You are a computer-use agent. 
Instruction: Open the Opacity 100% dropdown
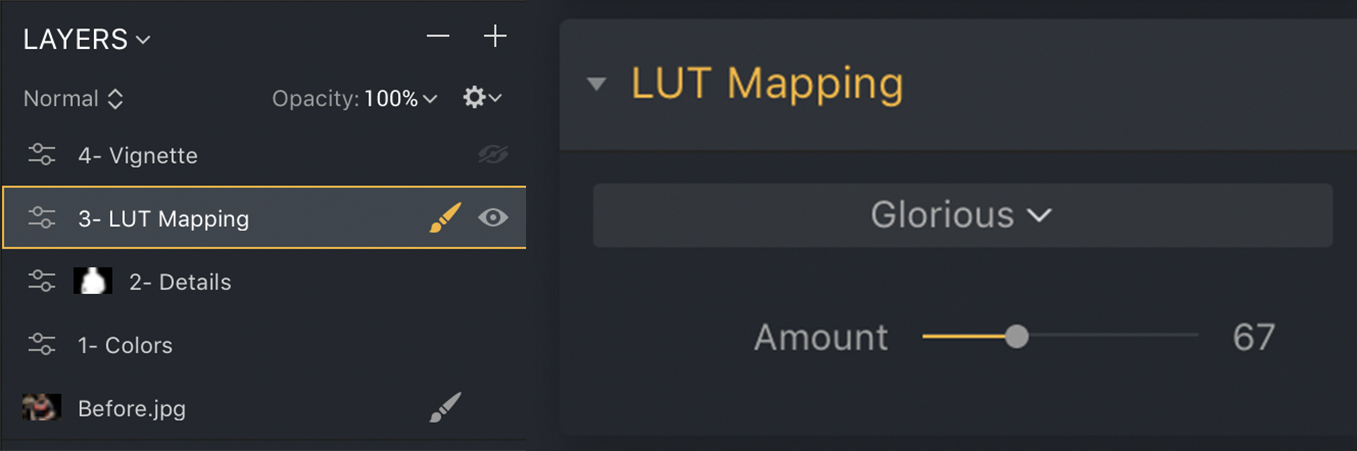point(400,99)
